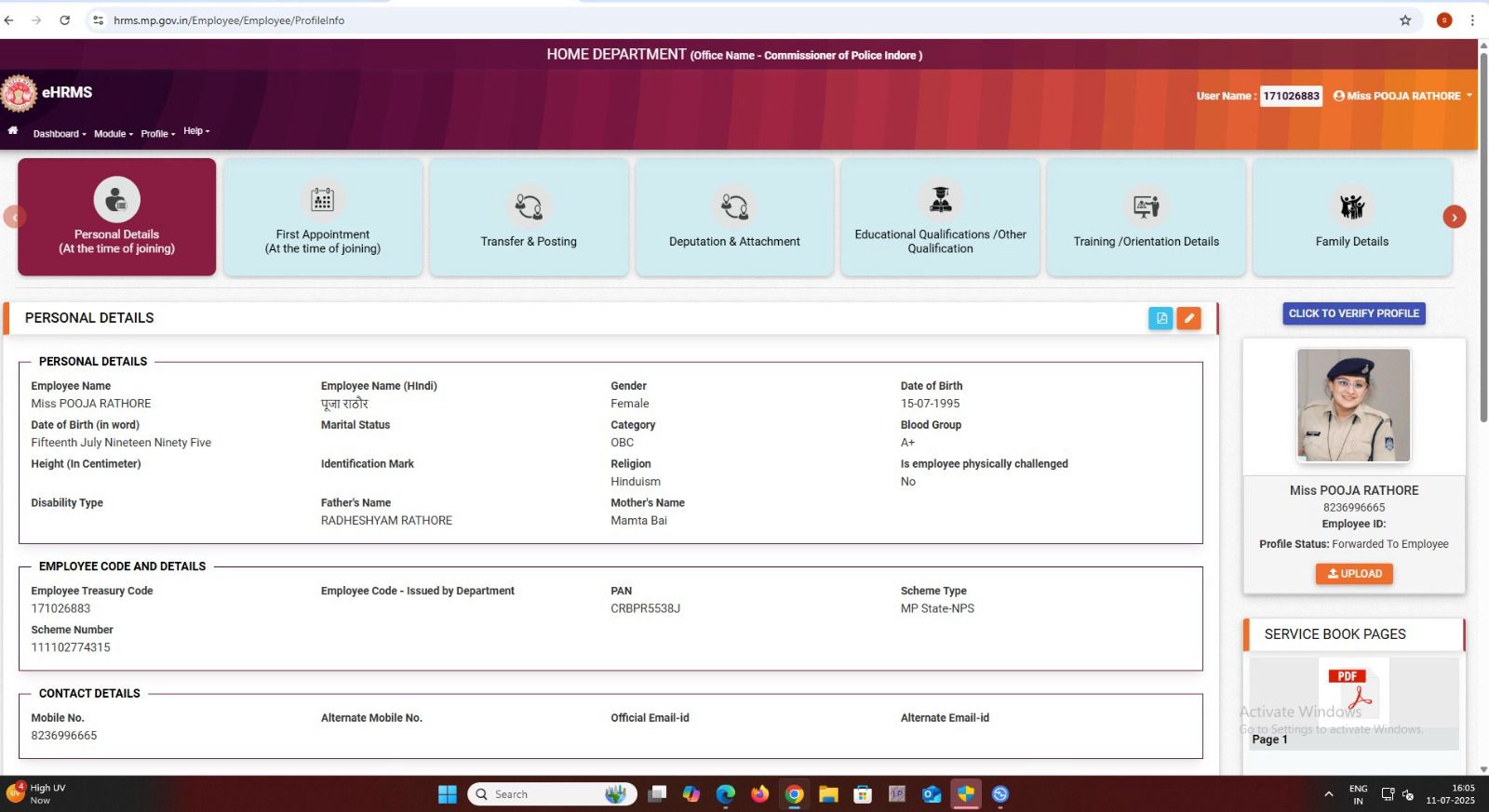Click the home icon in navigation bar
The image size is (1489, 812).
tap(13, 131)
